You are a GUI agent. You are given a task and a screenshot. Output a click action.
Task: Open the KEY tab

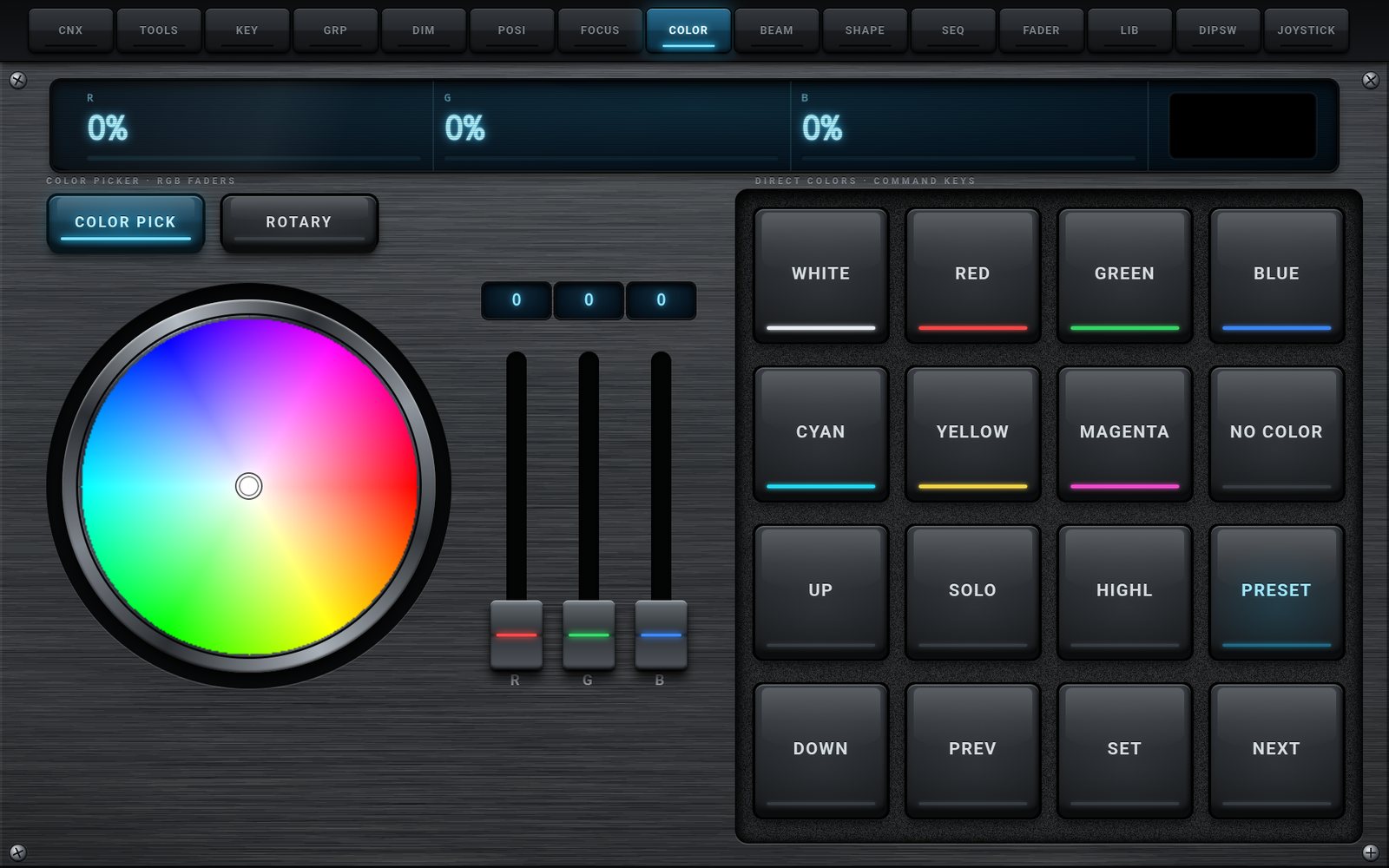tap(247, 30)
